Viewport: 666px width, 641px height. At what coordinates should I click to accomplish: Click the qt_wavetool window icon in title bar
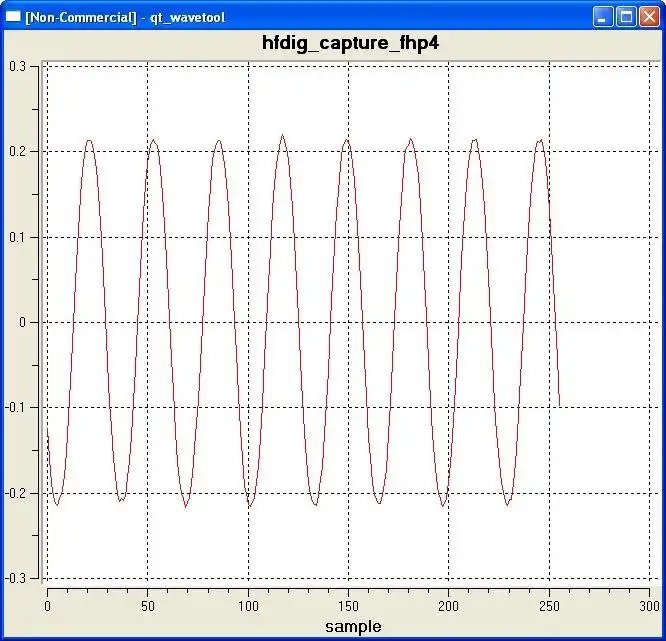[x=14, y=17]
